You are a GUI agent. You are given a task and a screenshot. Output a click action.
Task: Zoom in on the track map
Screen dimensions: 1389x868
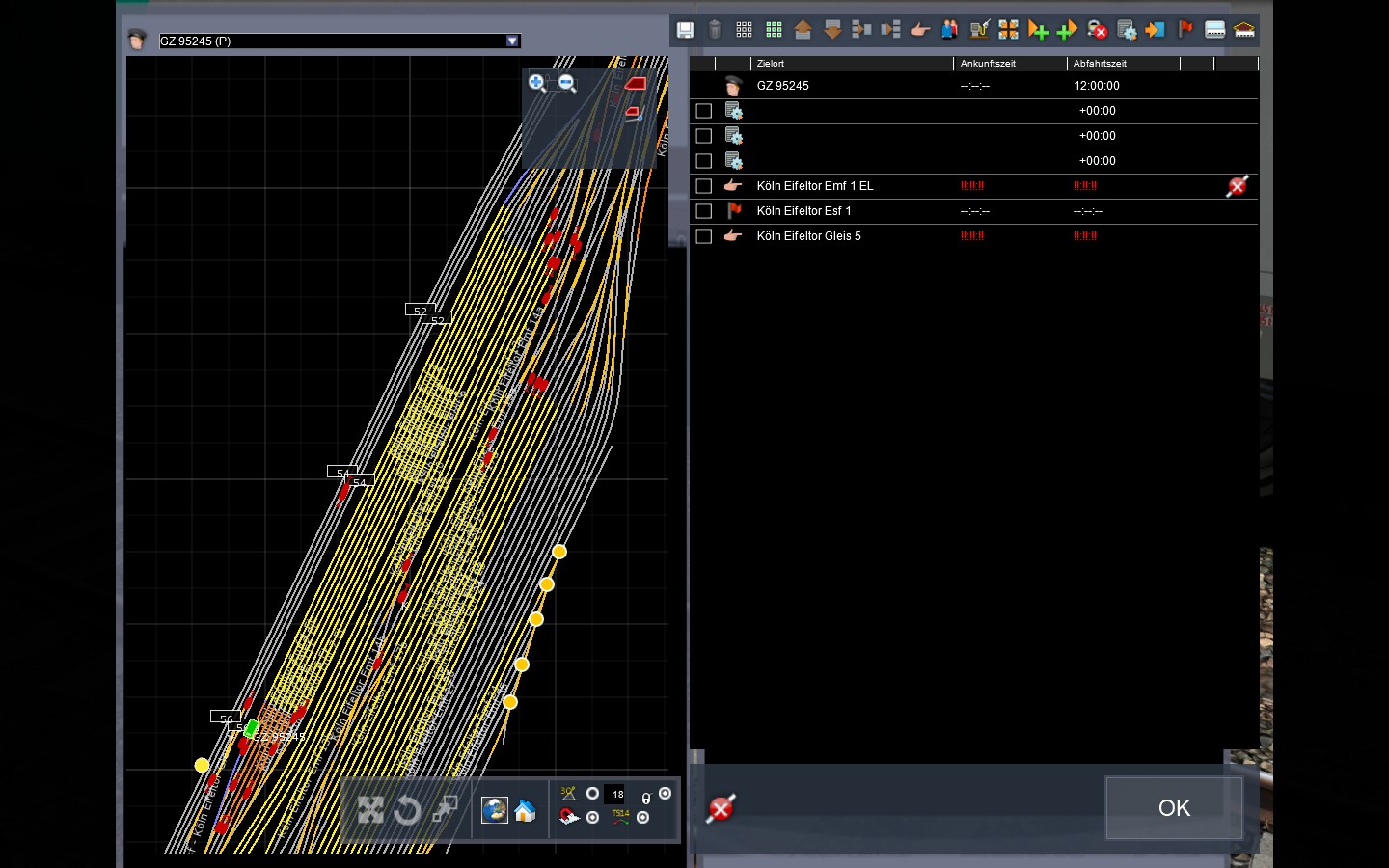click(537, 83)
